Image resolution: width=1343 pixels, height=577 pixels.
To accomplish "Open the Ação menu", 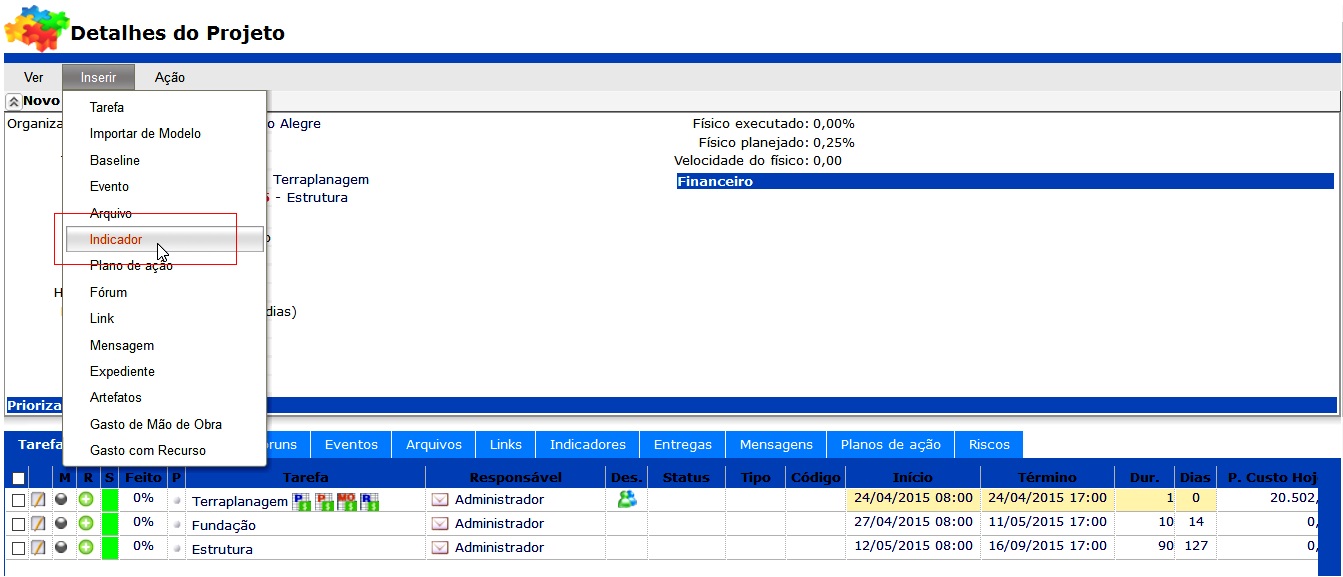I will [169, 77].
